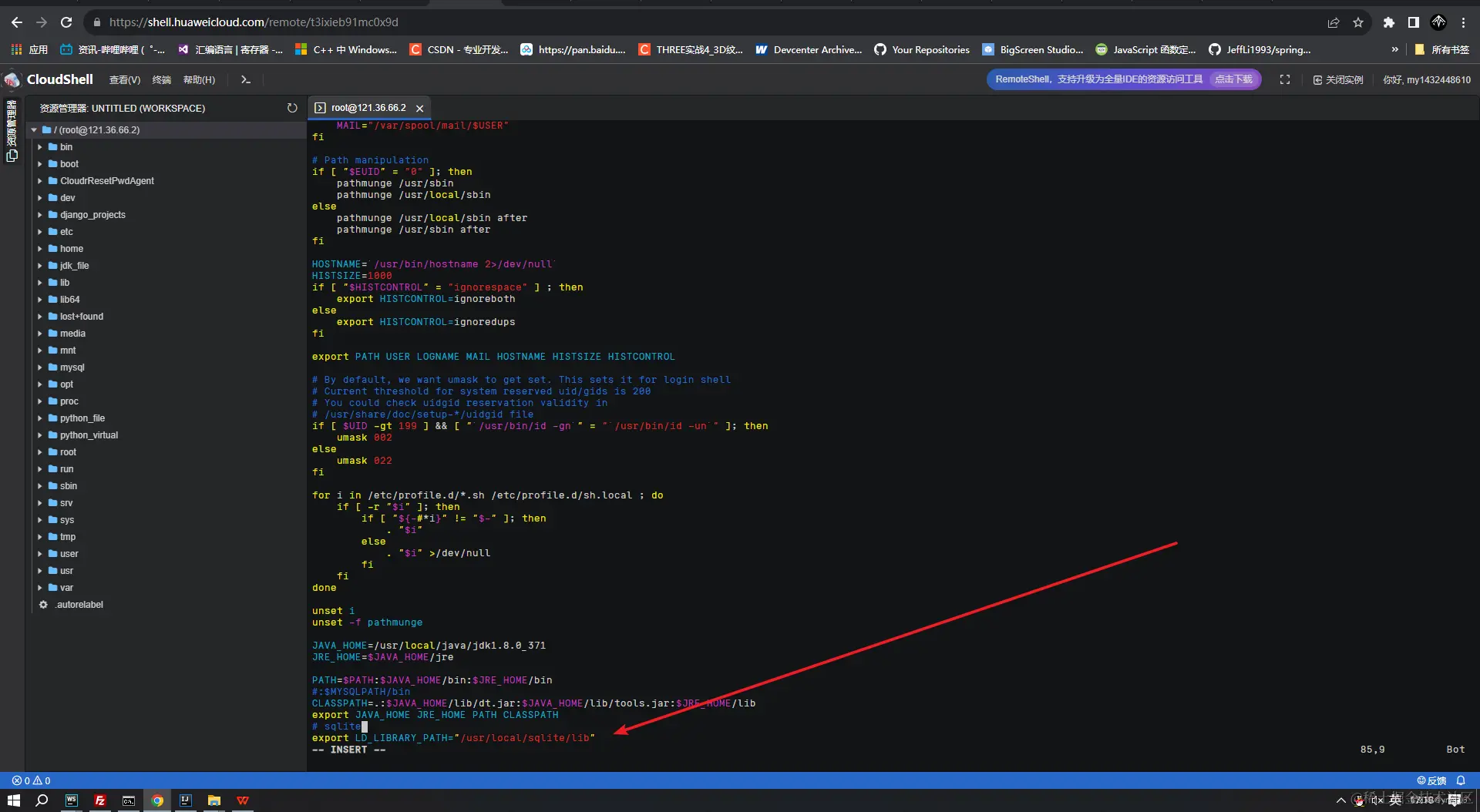Mute system volume in the tray

(x=1375, y=800)
